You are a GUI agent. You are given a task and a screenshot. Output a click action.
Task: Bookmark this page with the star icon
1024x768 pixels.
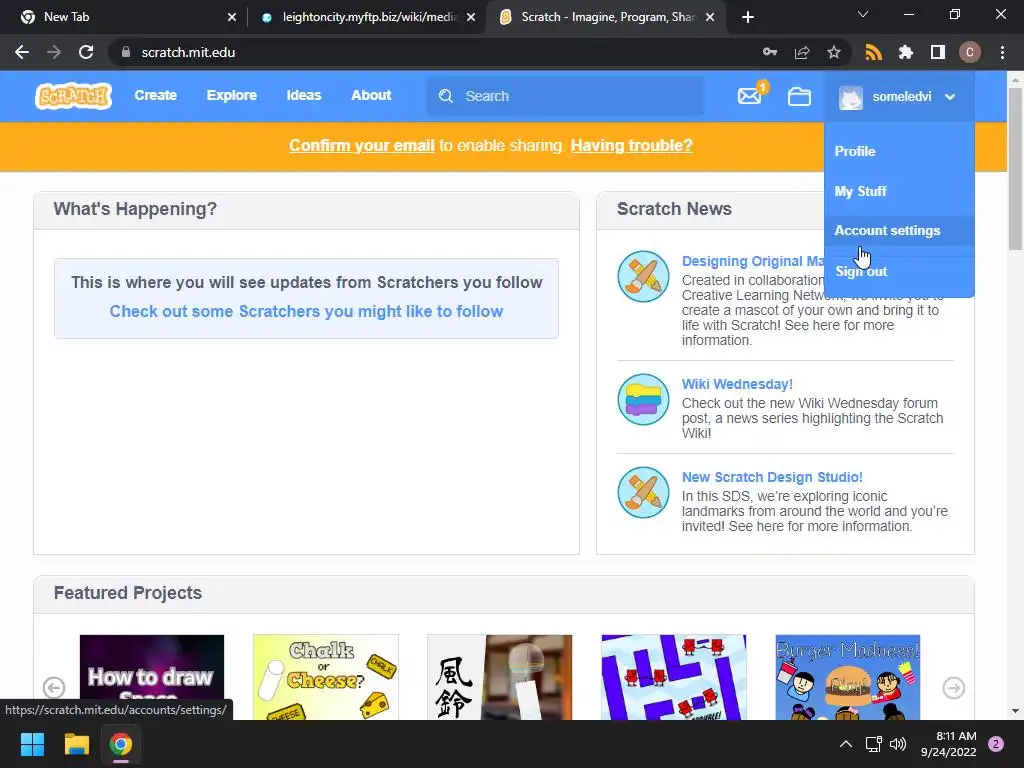[834, 52]
